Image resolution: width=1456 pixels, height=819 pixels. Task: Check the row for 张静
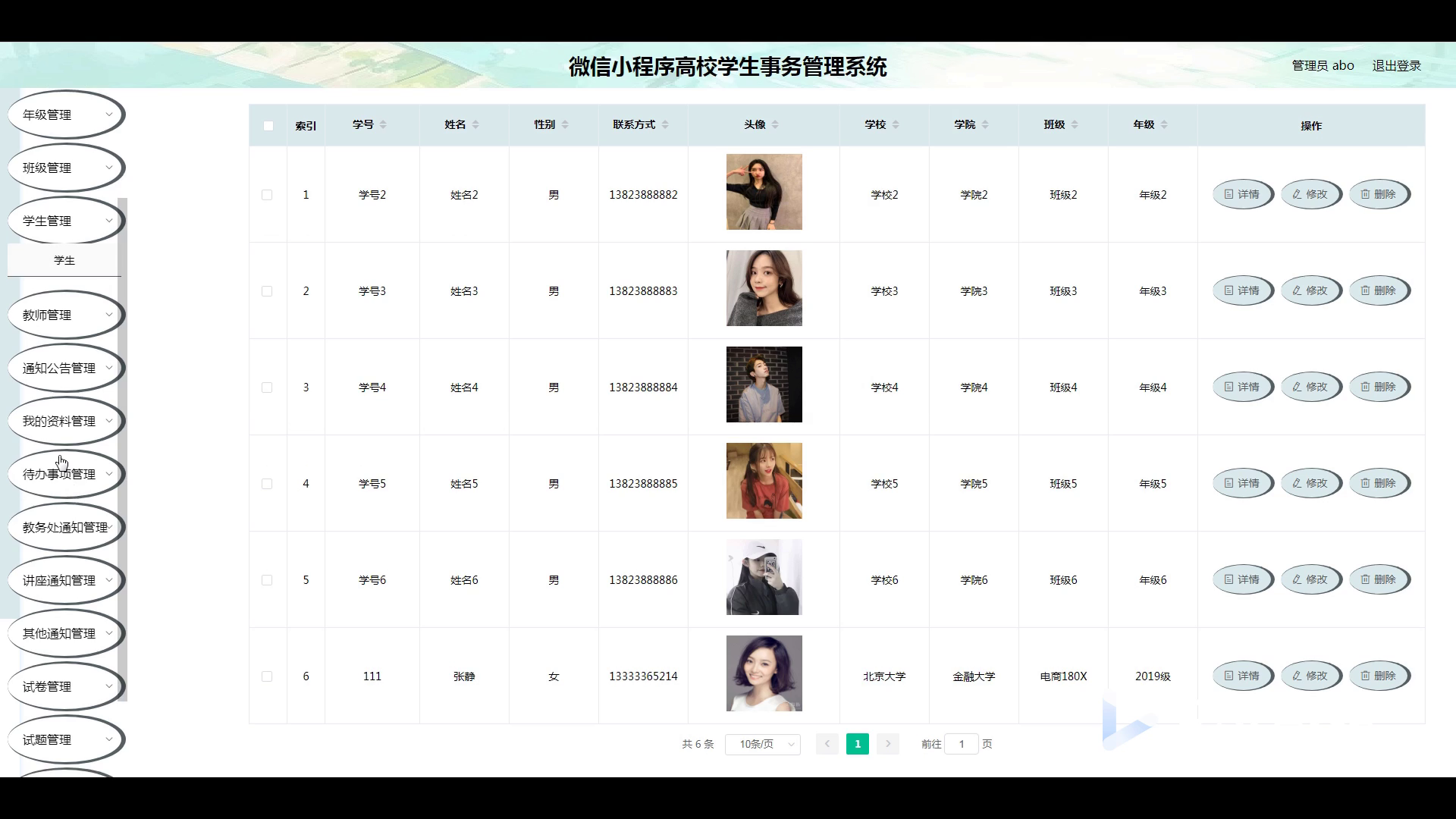pyautogui.click(x=267, y=676)
